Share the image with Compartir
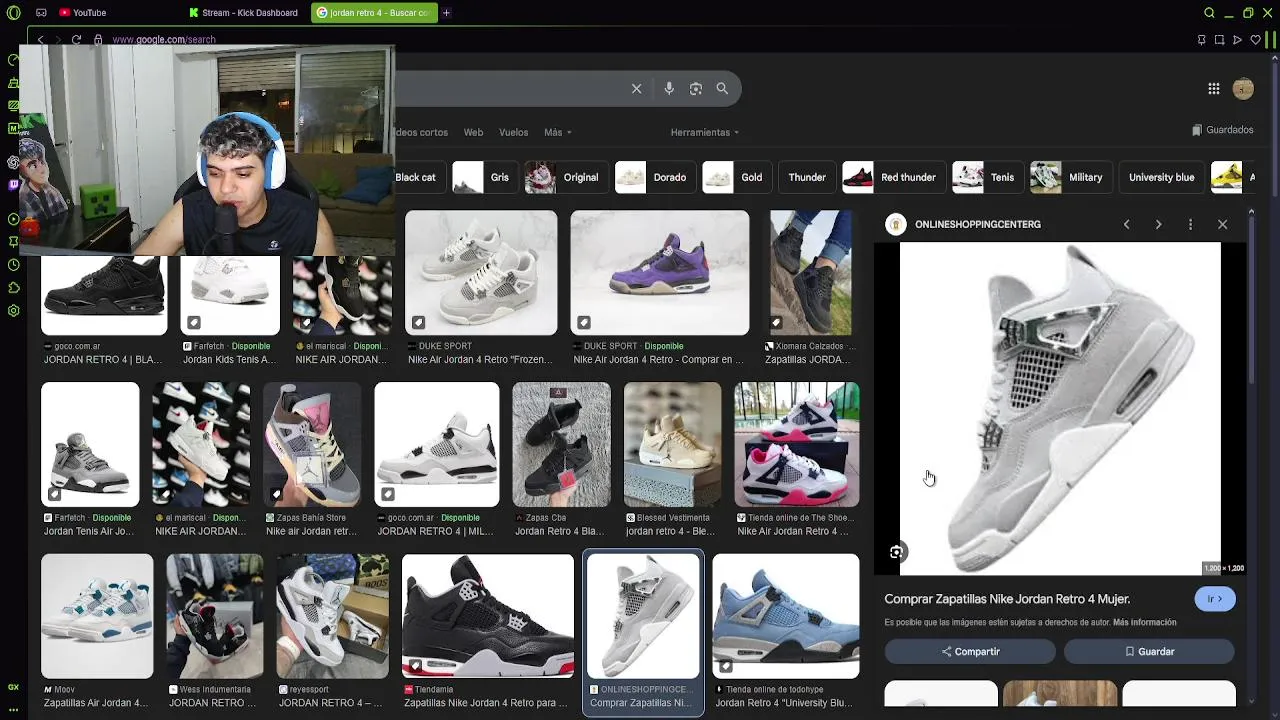 click(x=970, y=652)
